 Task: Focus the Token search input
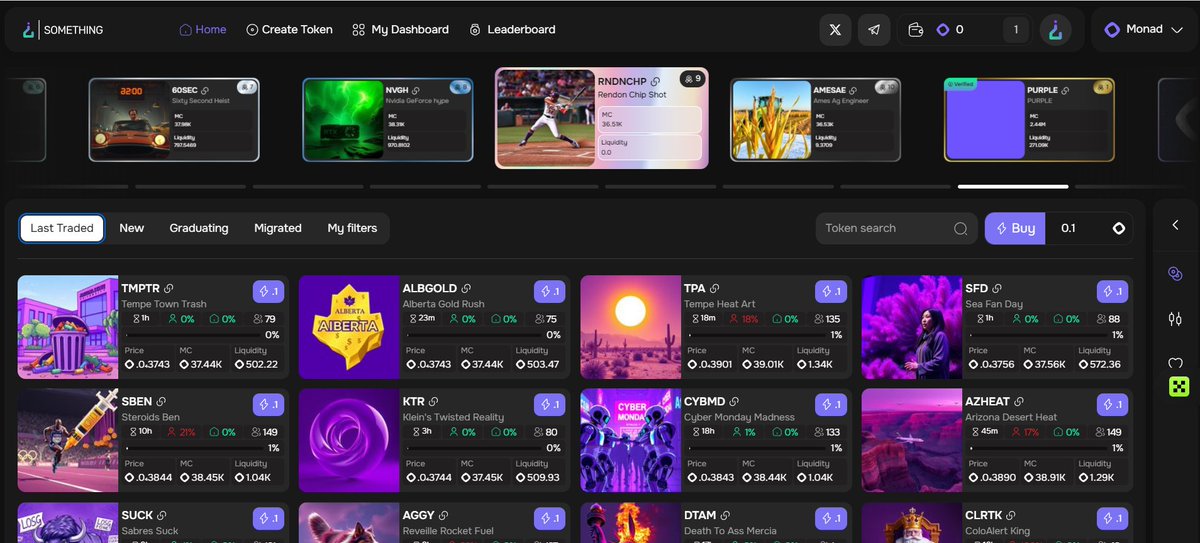click(895, 228)
